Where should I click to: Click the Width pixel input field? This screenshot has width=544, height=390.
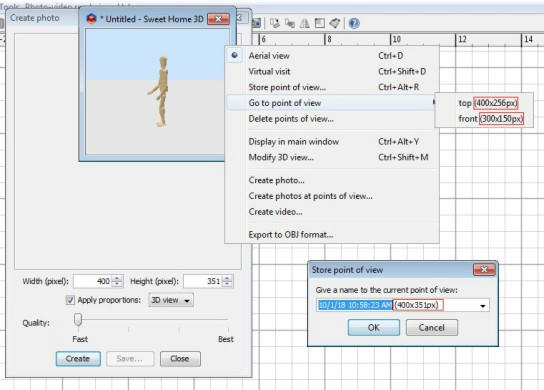coord(93,281)
